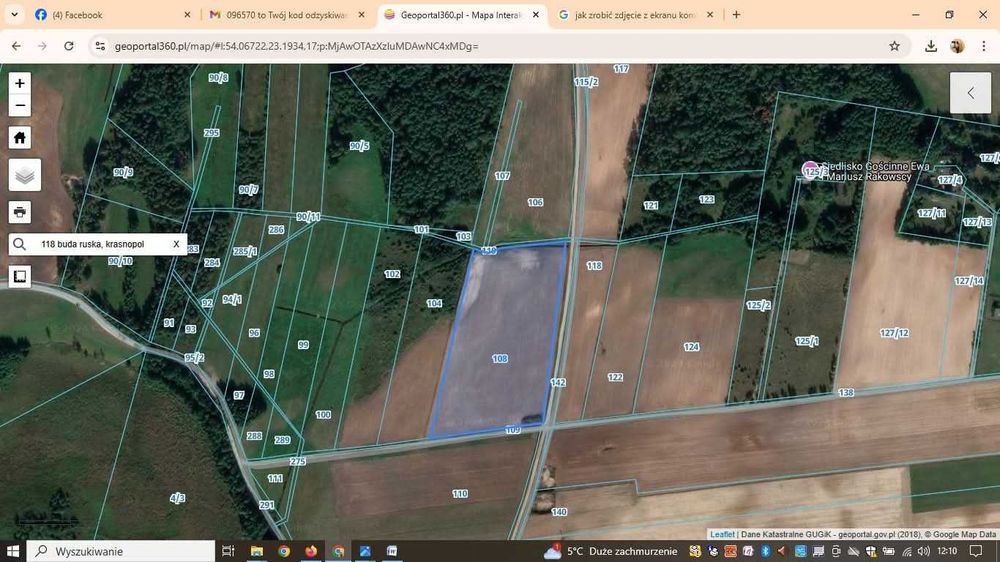Click the parcel label 118 on the map
The width and height of the screenshot is (1000, 562).
coord(594,265)
